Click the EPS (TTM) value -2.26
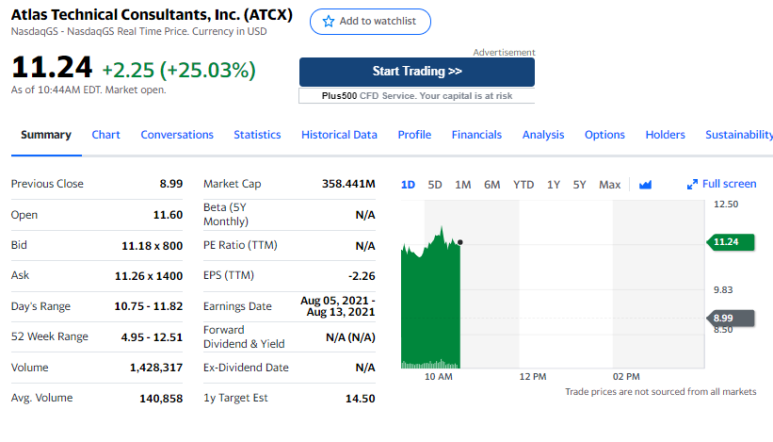This screenshot has height=442, width=773. tap(362, 276)
